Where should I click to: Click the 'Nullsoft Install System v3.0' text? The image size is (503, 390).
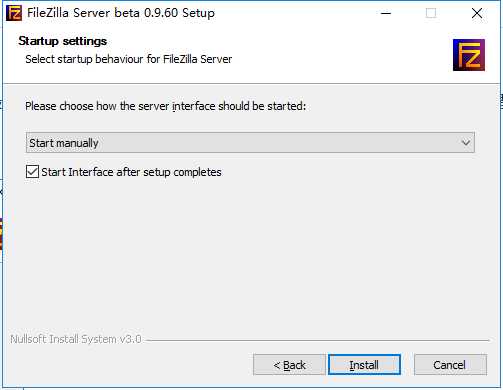pos(76,339)
